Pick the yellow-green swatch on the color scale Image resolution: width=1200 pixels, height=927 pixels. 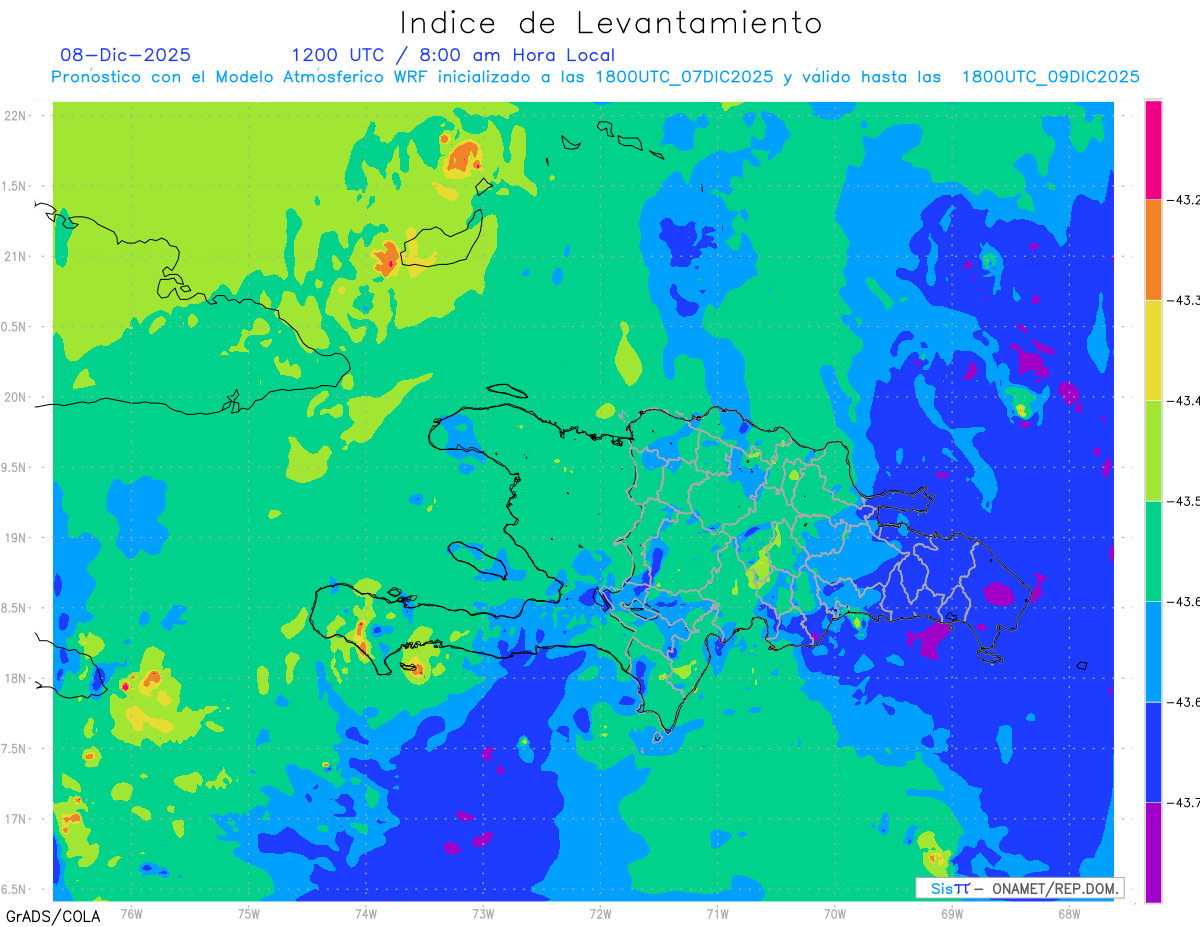coord(1153,451)
